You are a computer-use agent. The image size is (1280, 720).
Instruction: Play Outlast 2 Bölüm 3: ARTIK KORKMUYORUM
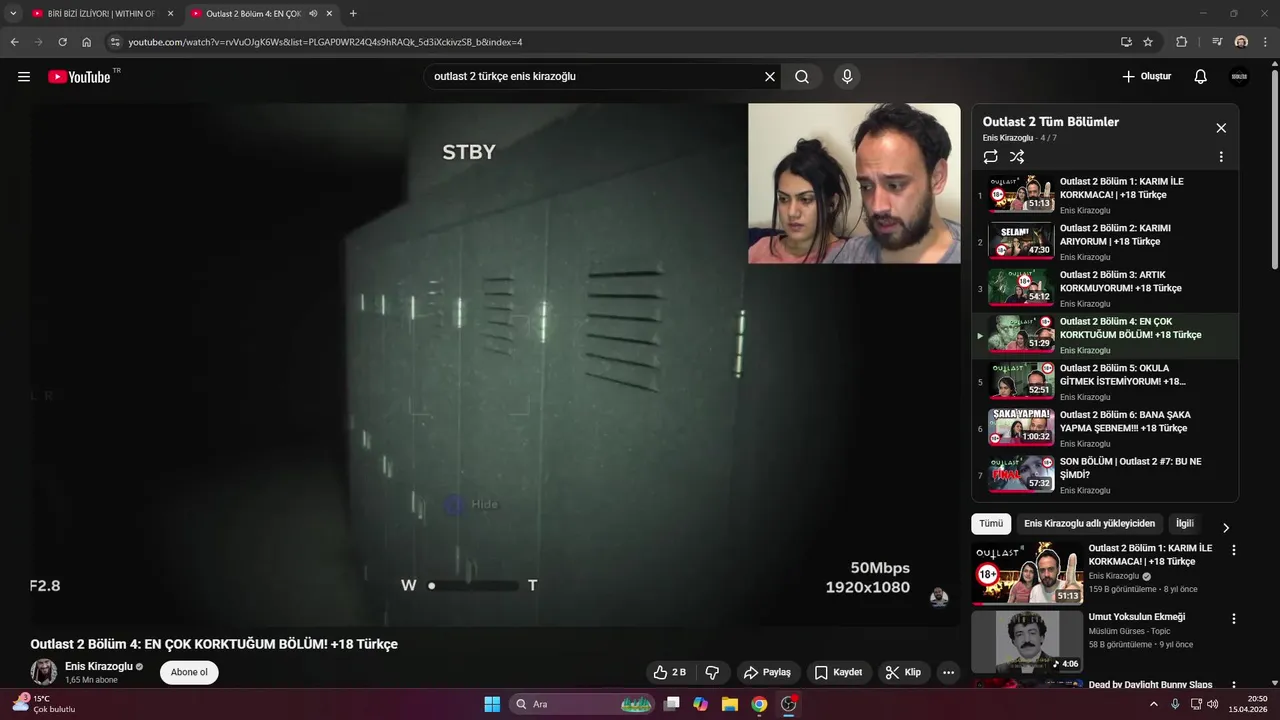pyautogui.click(x=1105, y=289)
